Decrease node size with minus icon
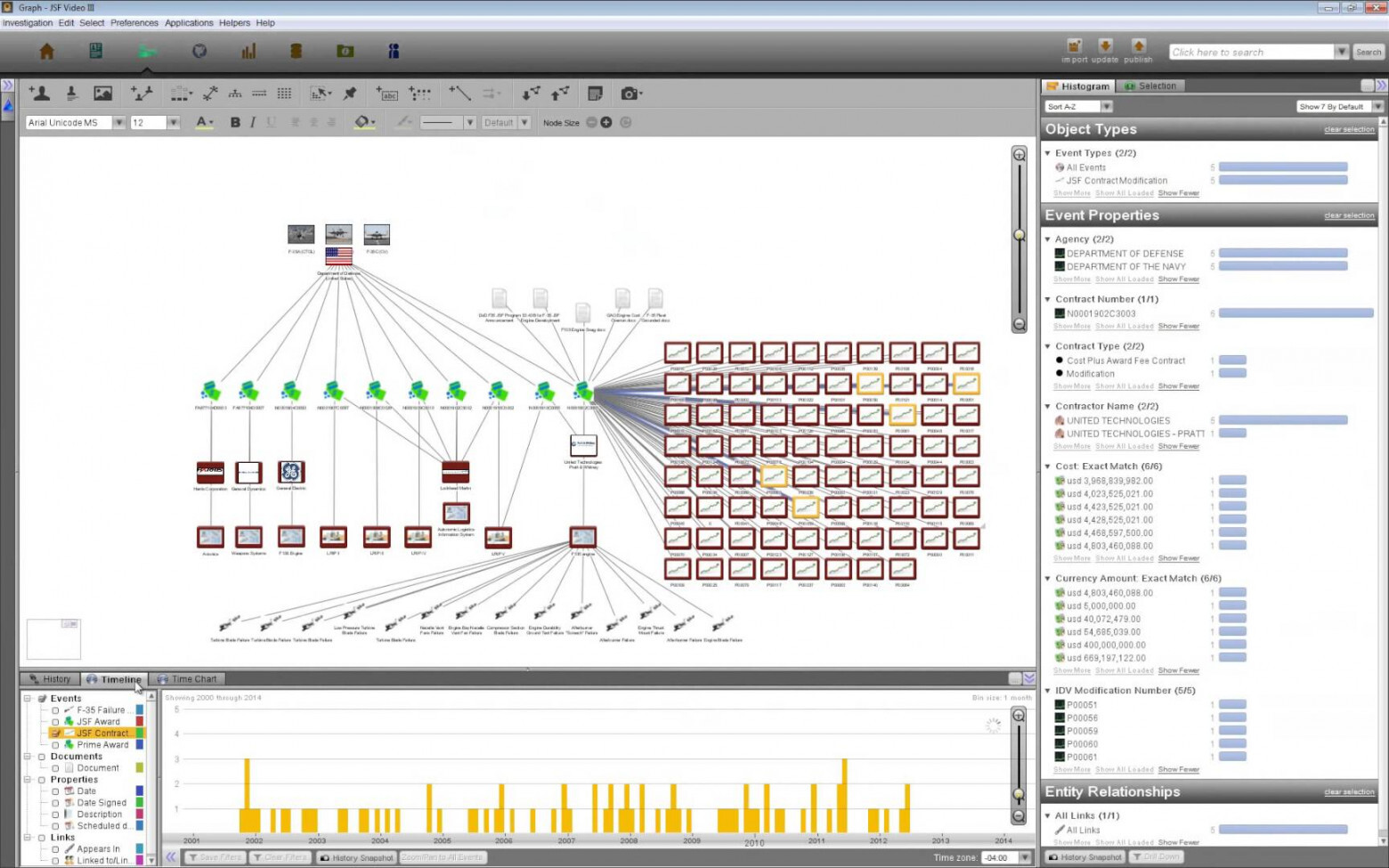Viewport: 1389px width, 868px height. (x=591, y=123)
